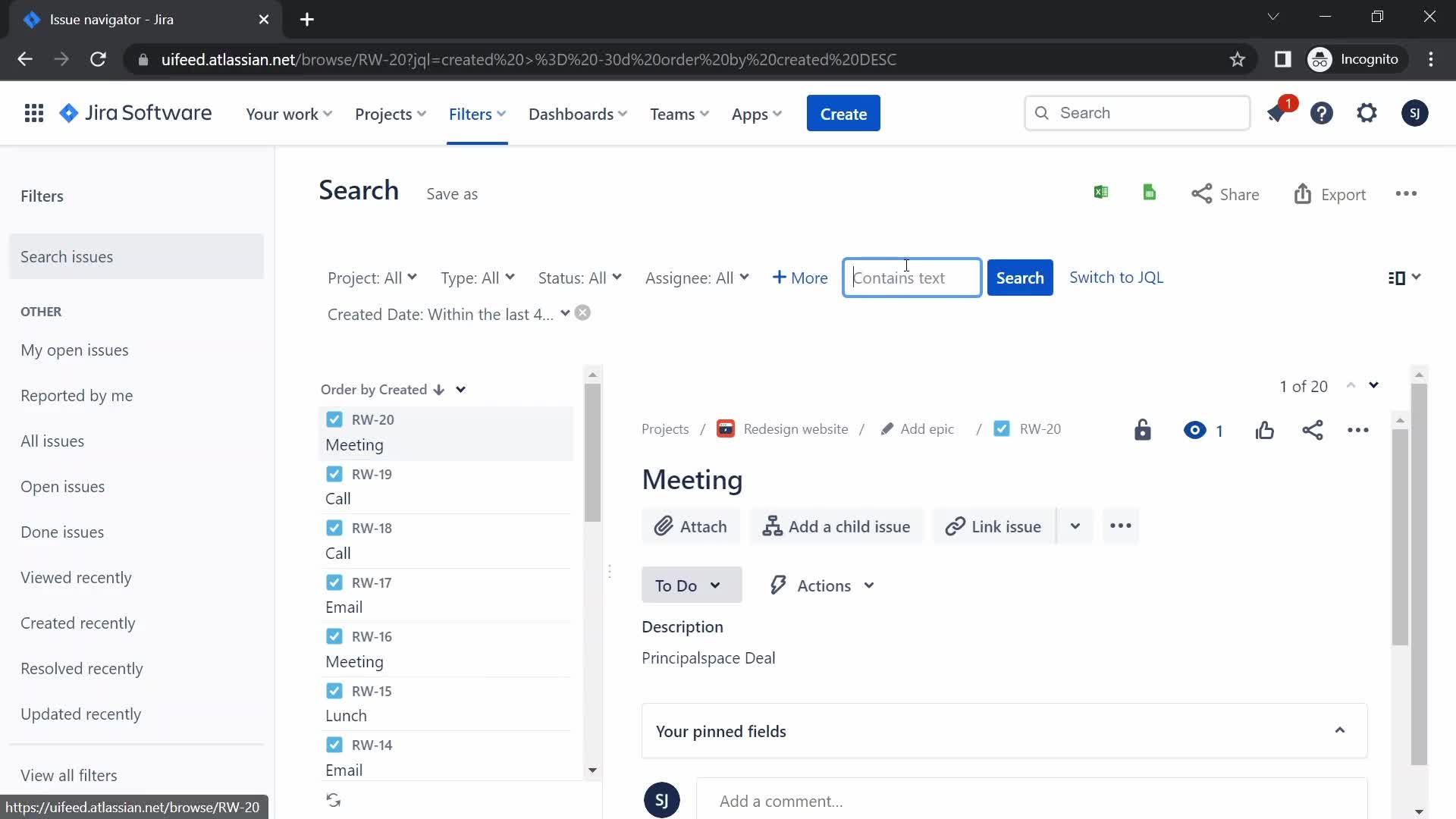Open the app switcher grid icon
1456x819 pixels.
click(x=33, y=114)
